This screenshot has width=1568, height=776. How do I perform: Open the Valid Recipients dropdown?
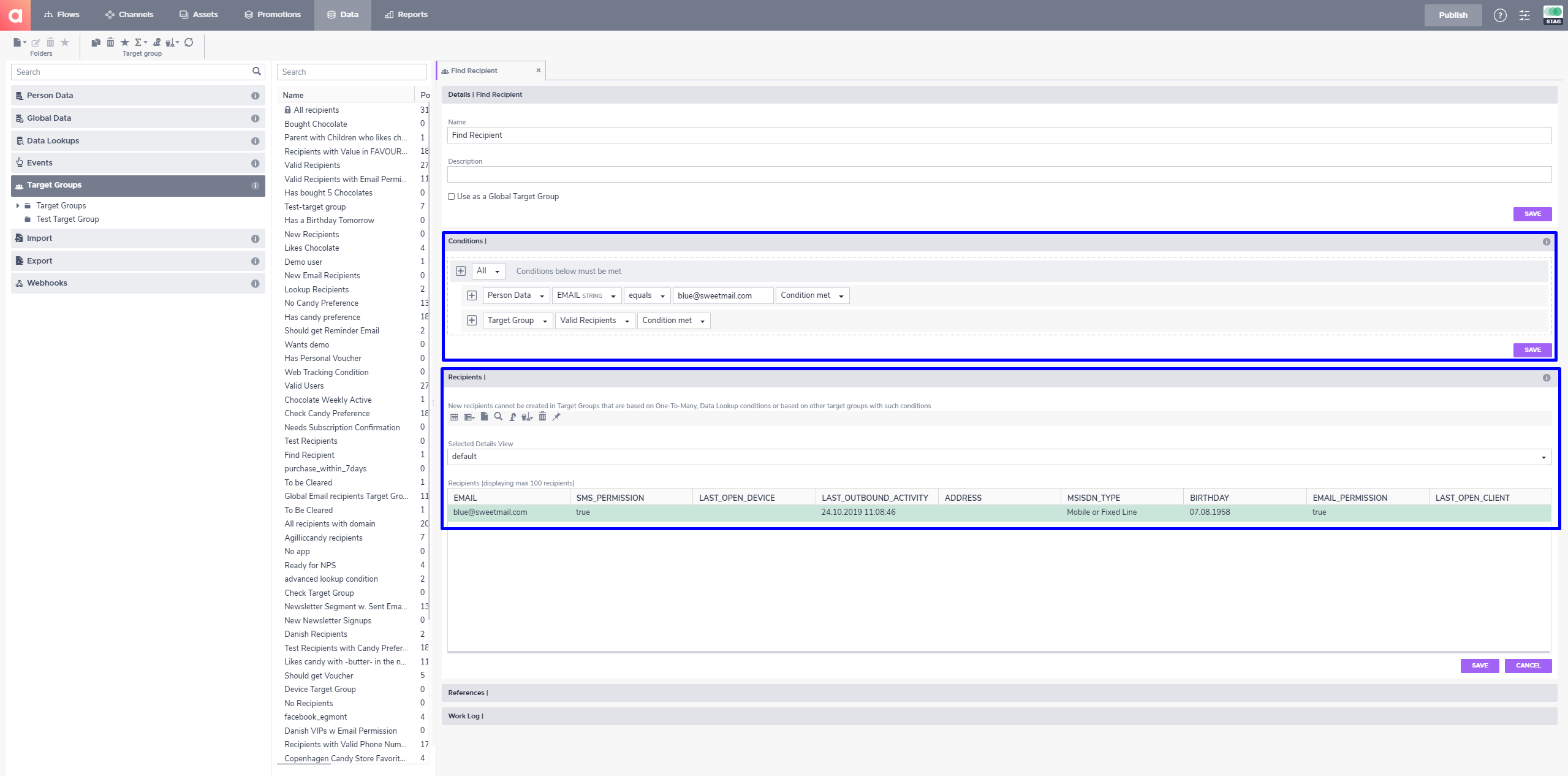[594, 321]
